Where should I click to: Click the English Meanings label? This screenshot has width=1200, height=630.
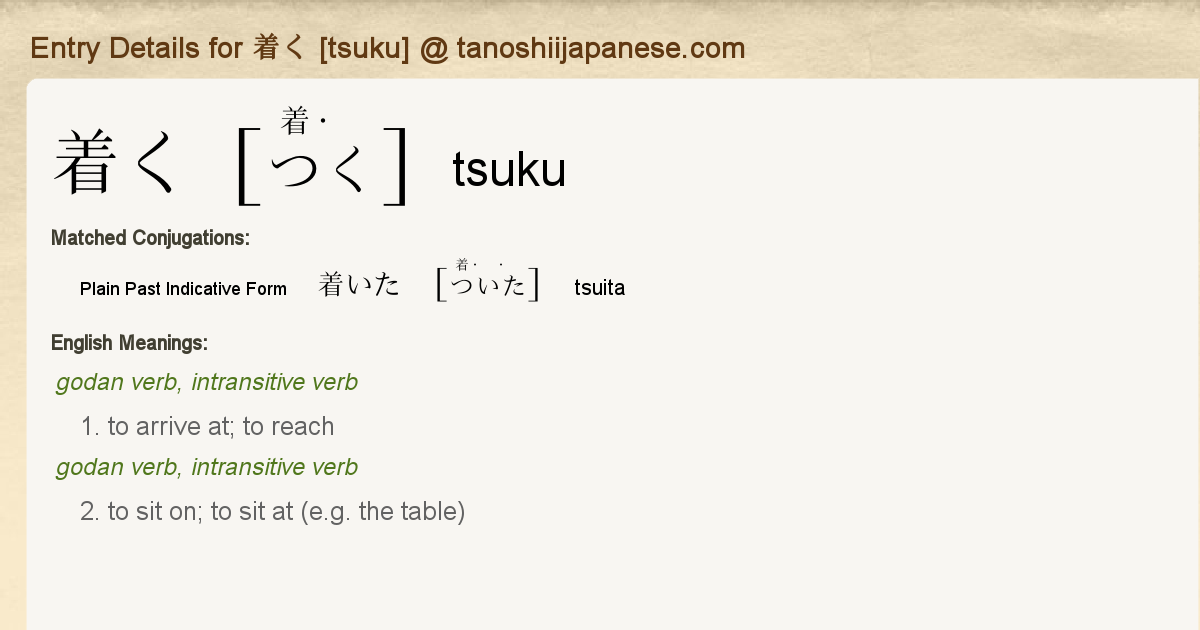(x=129, y=343)
